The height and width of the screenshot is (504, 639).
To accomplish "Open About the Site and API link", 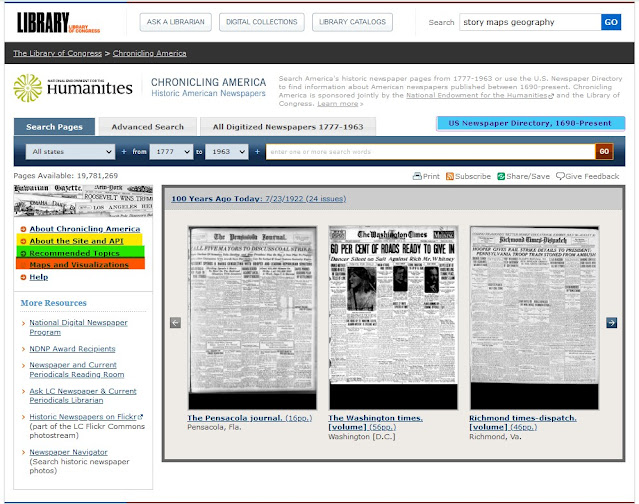I will [76, 241].
